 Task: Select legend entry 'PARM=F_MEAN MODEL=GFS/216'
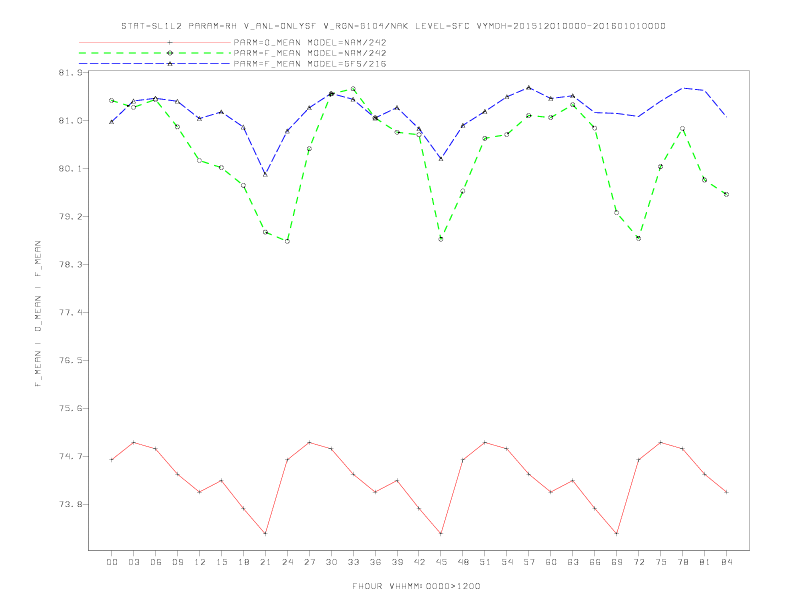(x=310, y=64)
